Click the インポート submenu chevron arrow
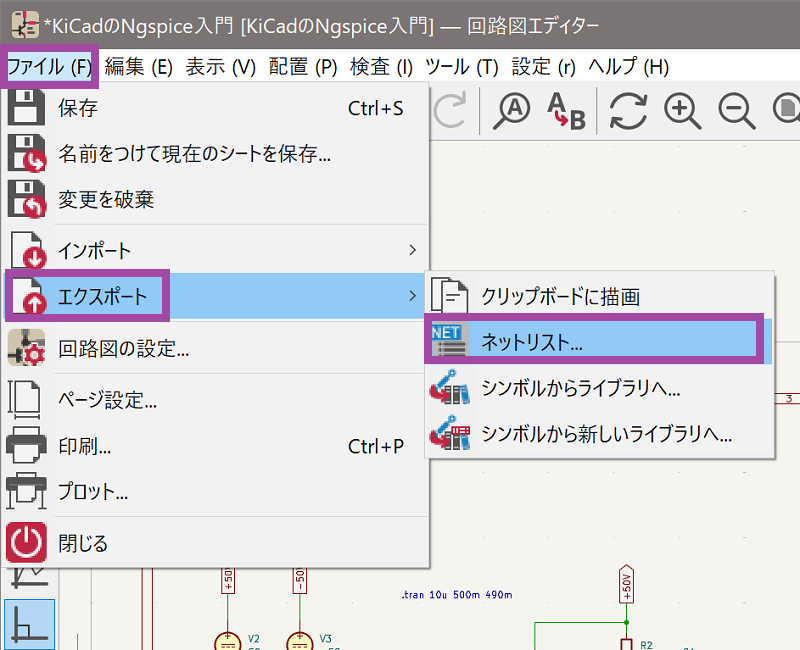The height and width of the screenshot is (650, 800). tap(412, 250)
